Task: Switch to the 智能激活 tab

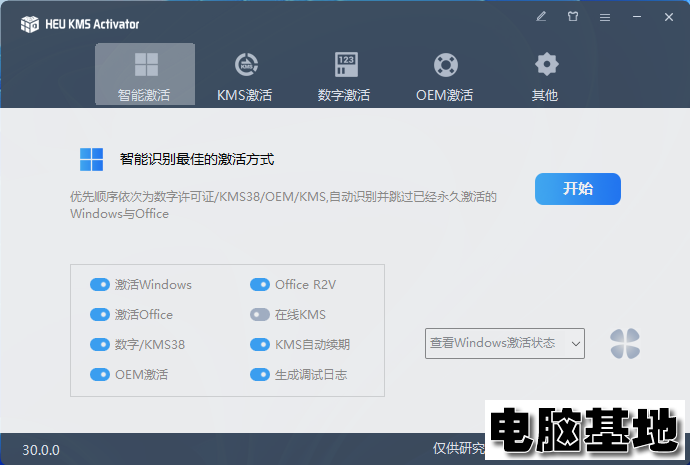Action: point(145,74)
